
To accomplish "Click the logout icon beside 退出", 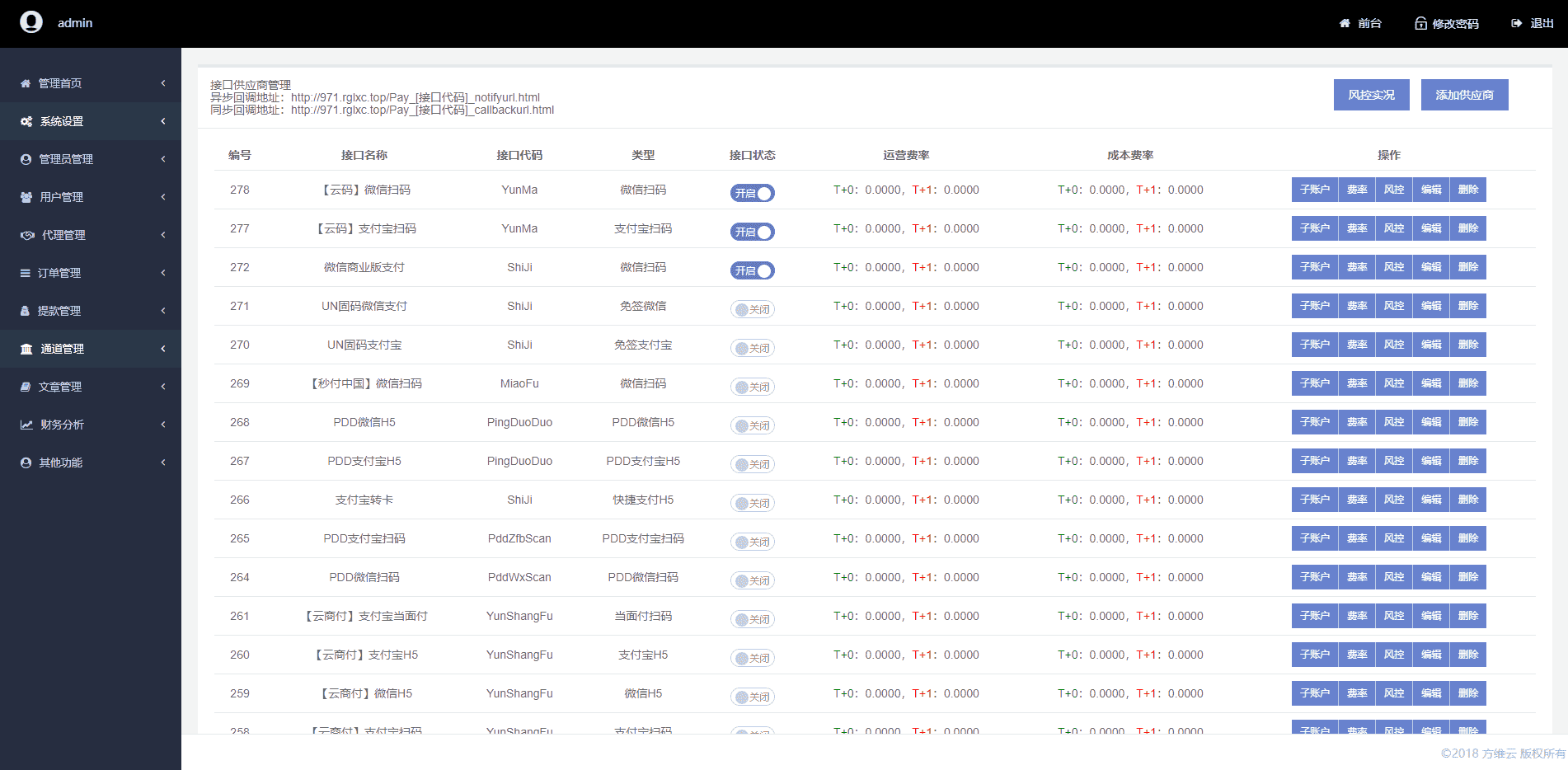I will coord(1516,23).
